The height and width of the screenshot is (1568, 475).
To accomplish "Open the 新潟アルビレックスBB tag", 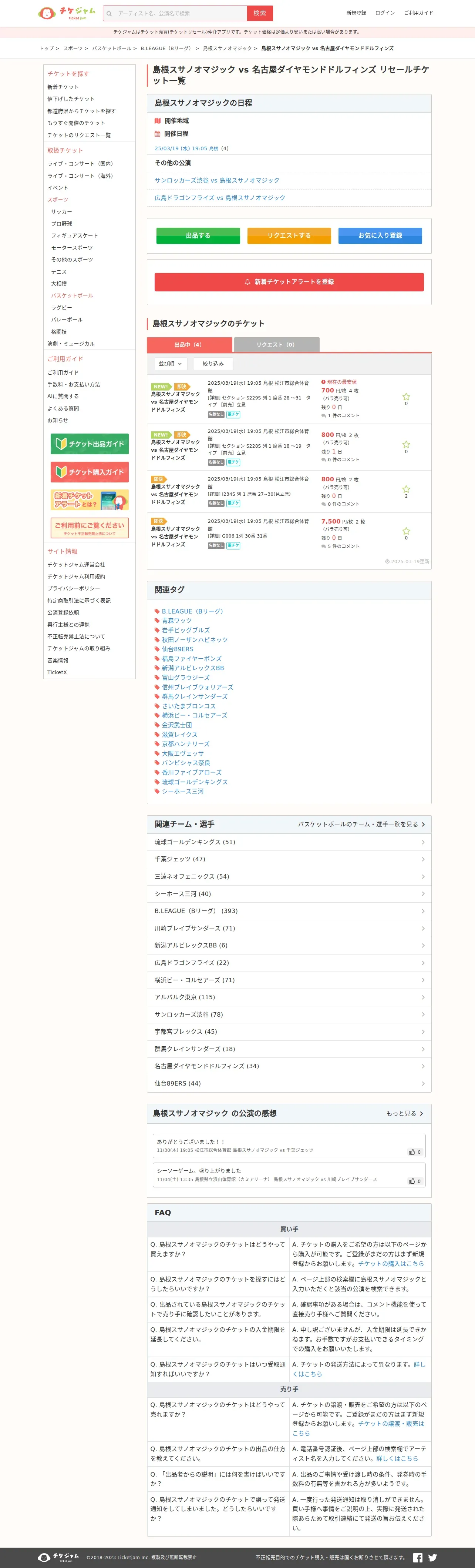I will [x=192, y=668].
